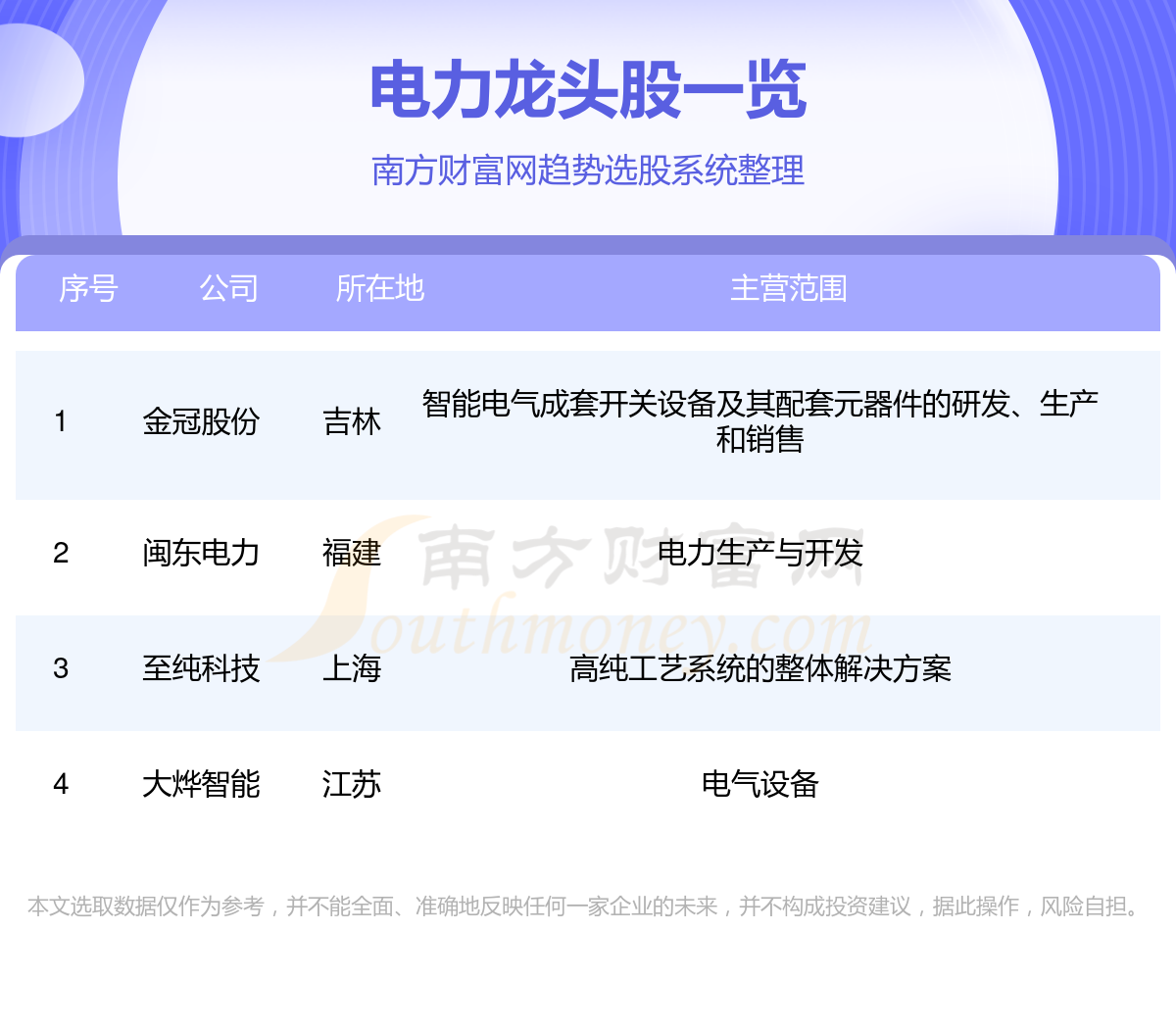
Task: Select row number 3 cell
Action: (61, 668)
